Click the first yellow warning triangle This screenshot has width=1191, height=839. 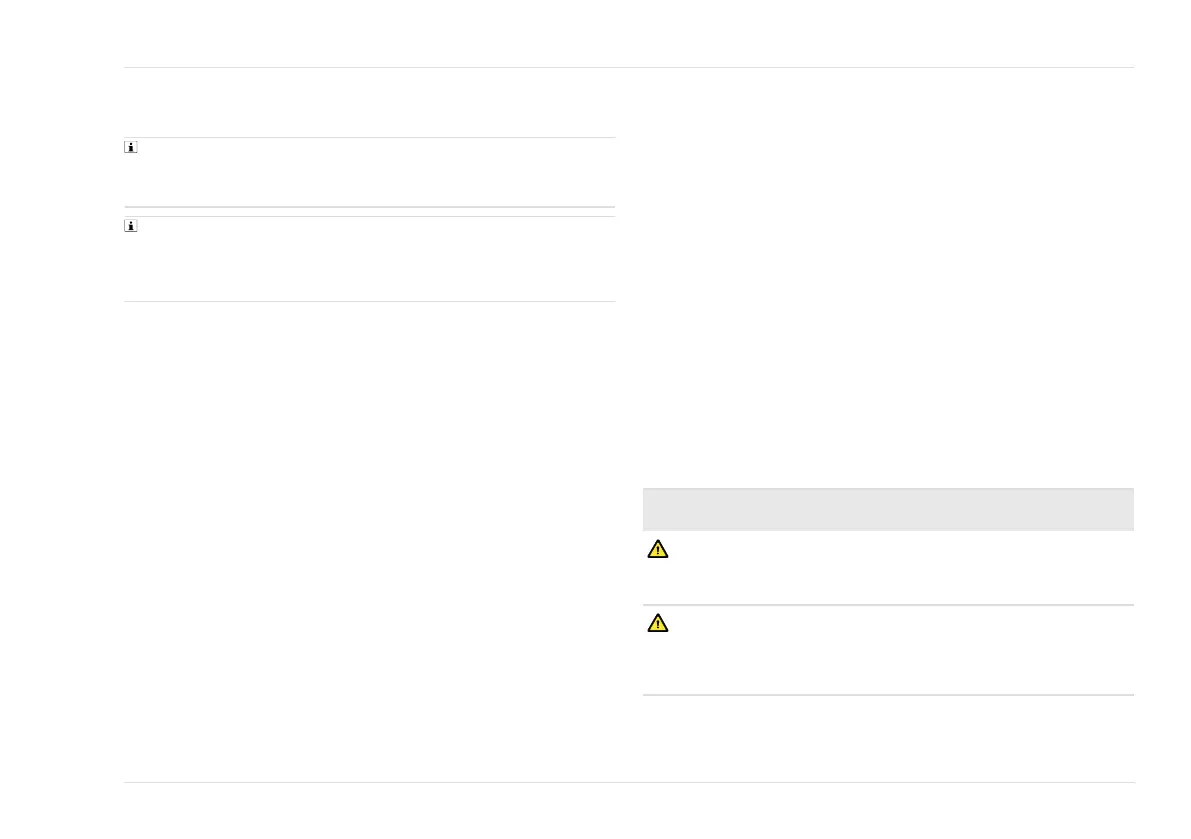(x=657, y=549)
